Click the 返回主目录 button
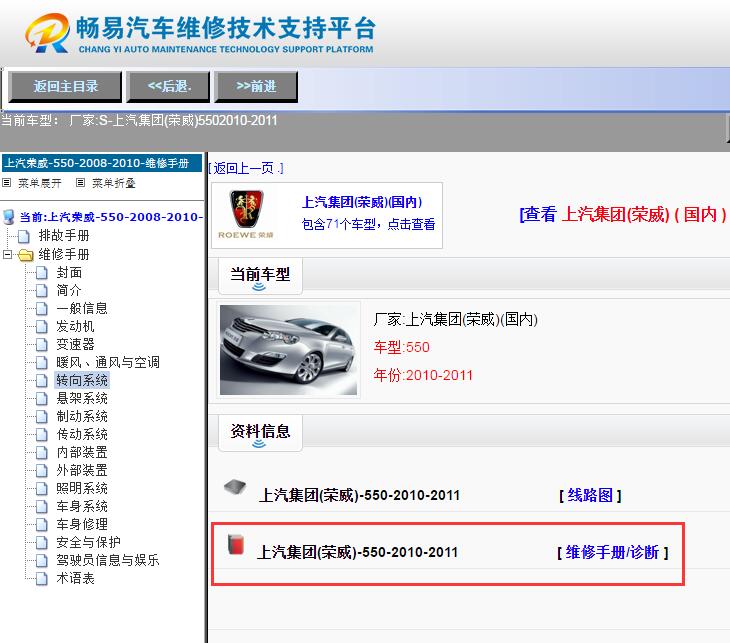730x643 pixels. (65, 87)
